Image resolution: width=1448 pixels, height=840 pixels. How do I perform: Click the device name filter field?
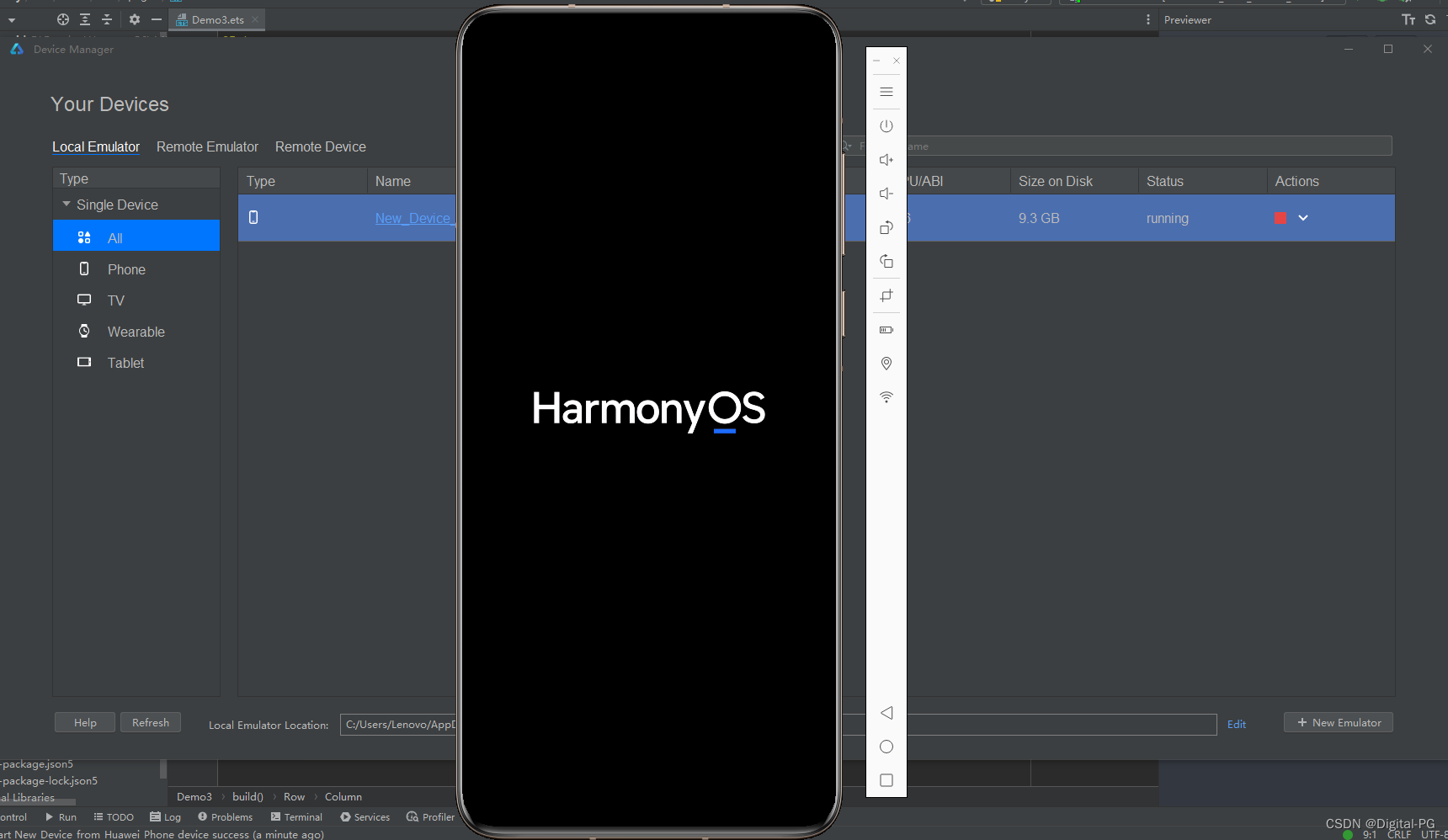pyautogui.click(x=1115, y=146)
